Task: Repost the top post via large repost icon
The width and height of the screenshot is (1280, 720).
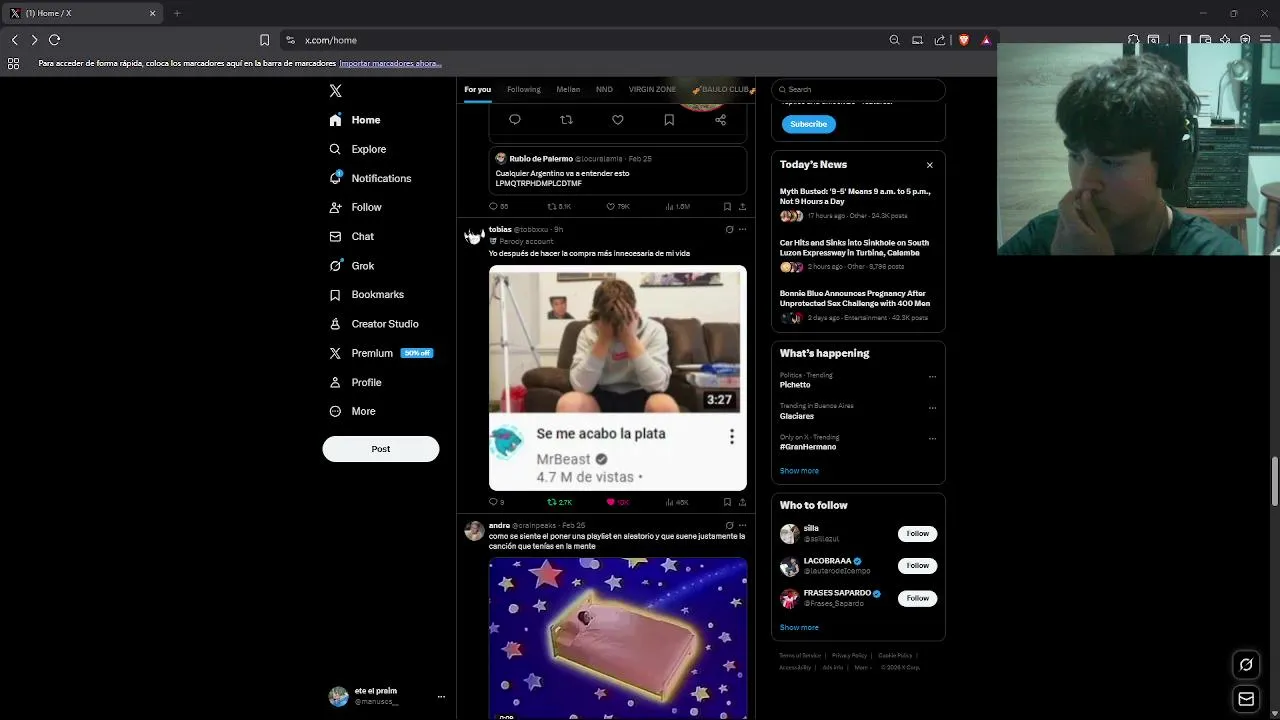Action: [566, 120]
